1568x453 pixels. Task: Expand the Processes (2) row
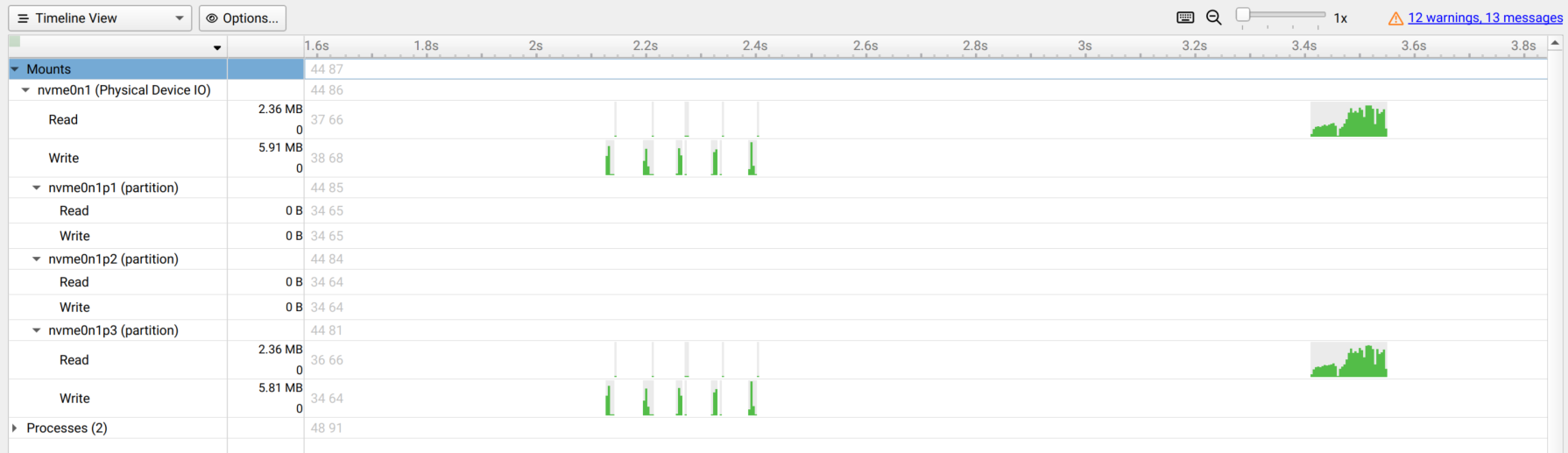click(15, 428)
